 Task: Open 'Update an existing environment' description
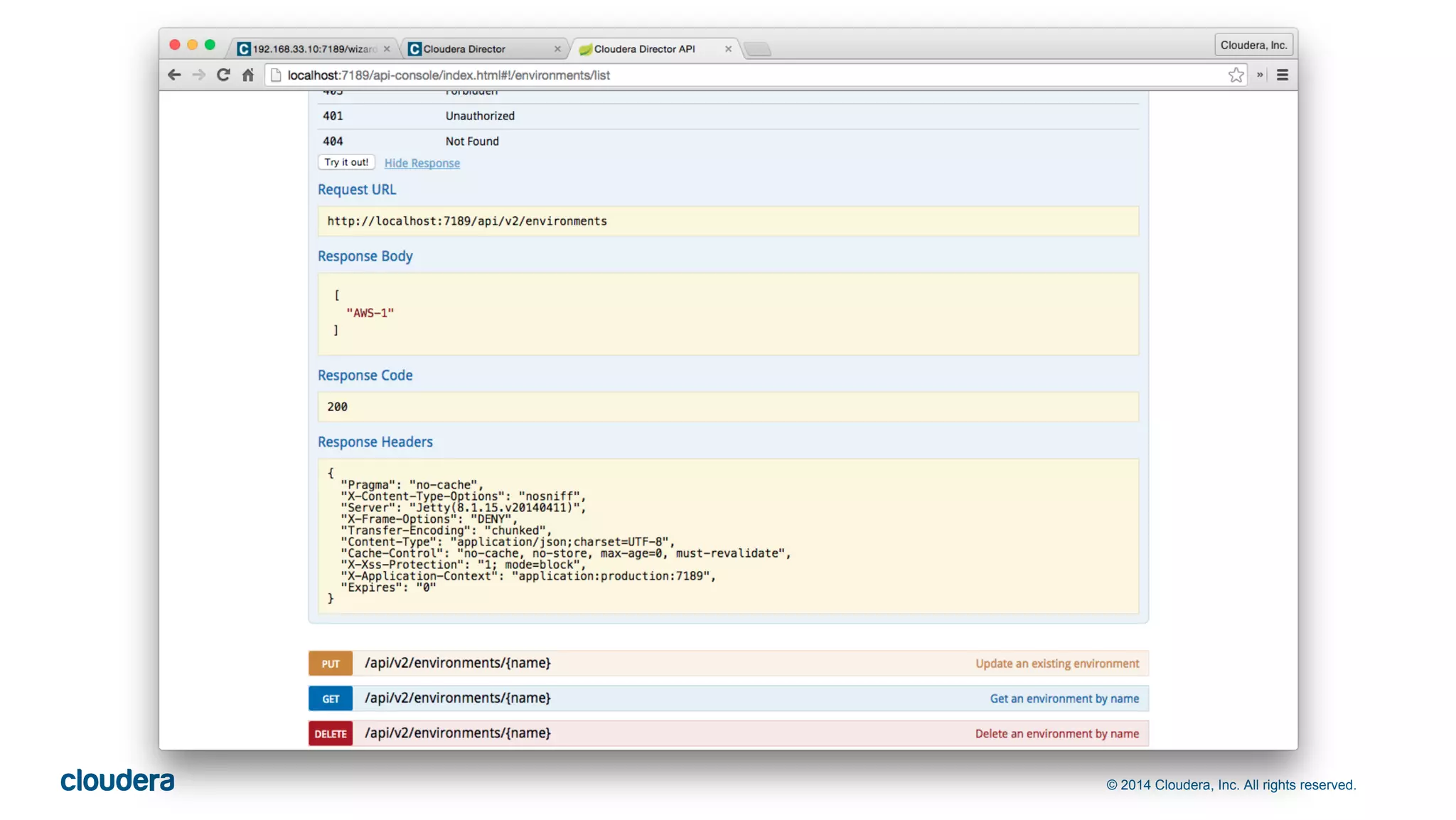tap(1057, 664)
